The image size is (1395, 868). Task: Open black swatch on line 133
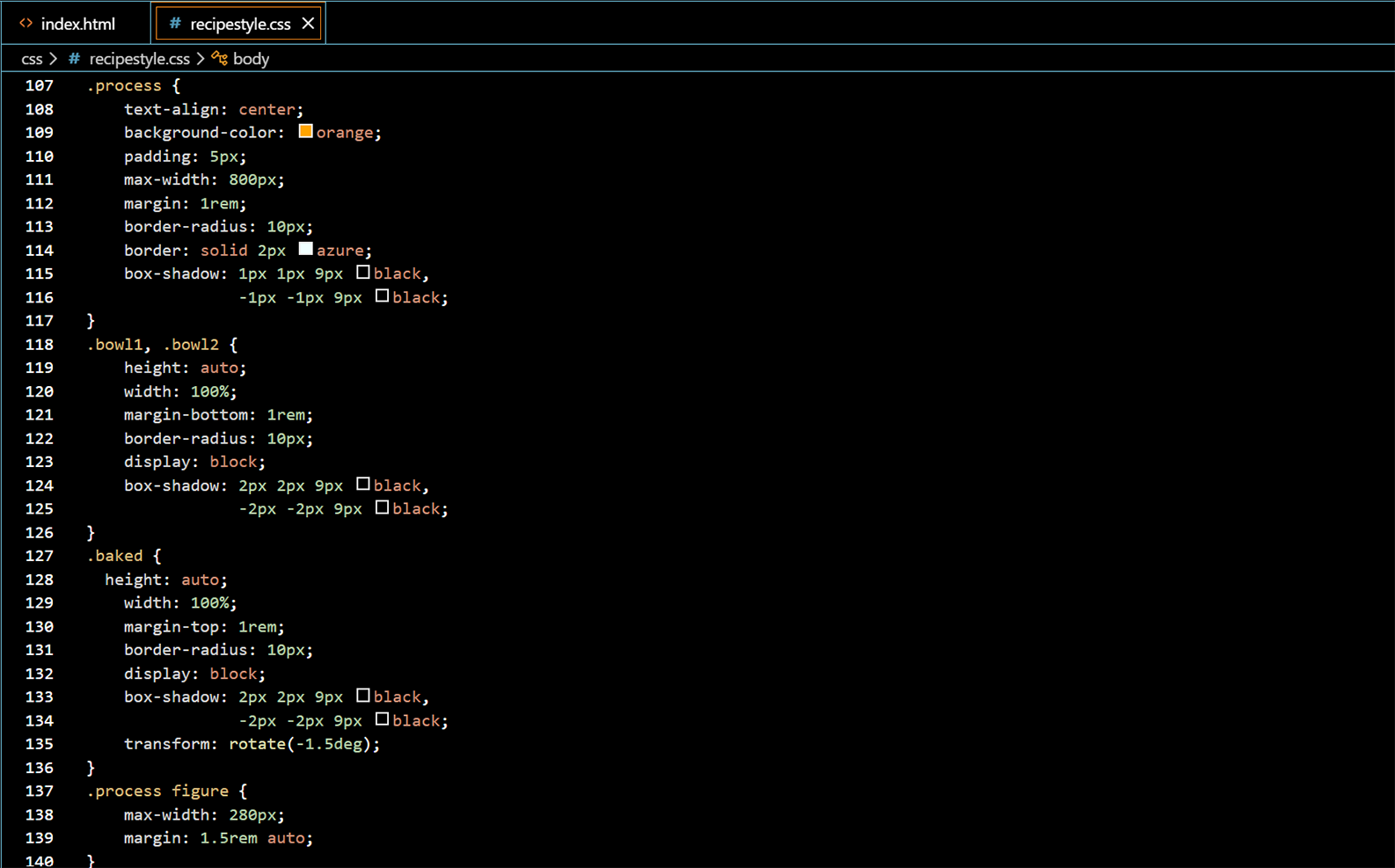pyautogui.click(x=362, y=696)
